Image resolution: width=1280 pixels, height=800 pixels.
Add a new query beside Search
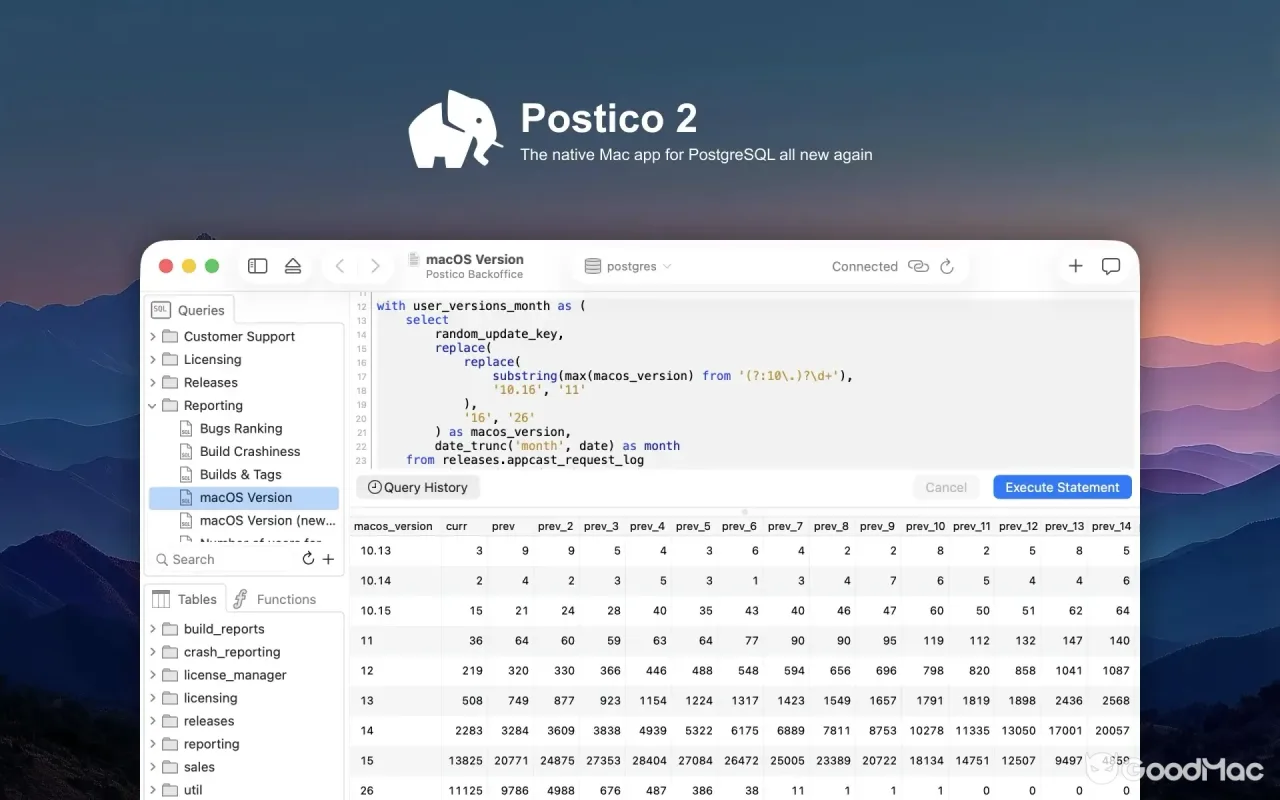(x=328, y=559)
